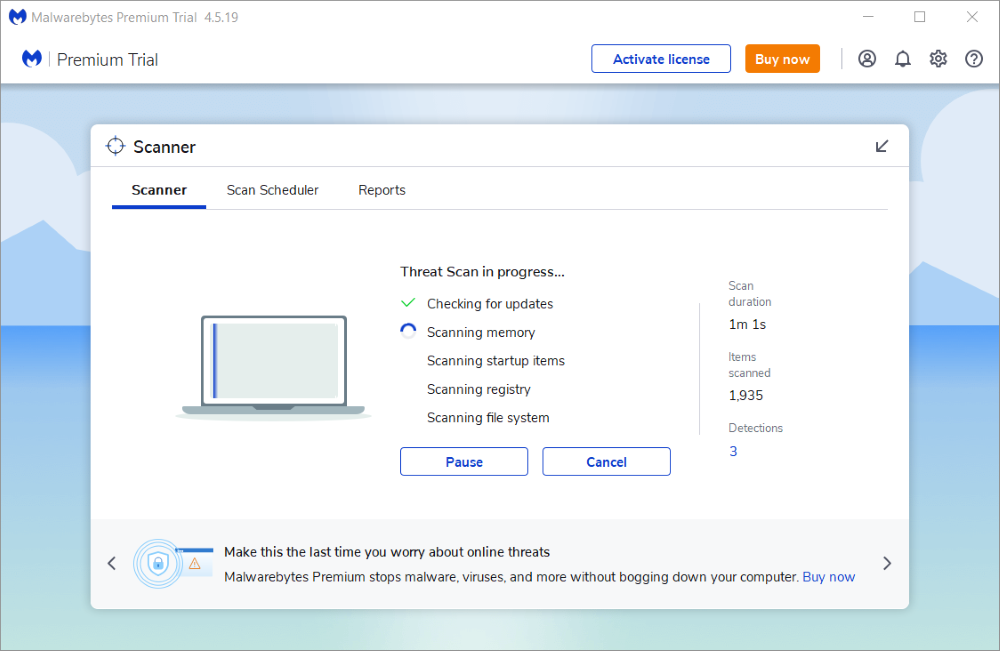Image resolution: width=1000 pixels, height=651 pixels.
Task: Pause the threat scan
Action: pyautogui.click(x=464, y=462)
